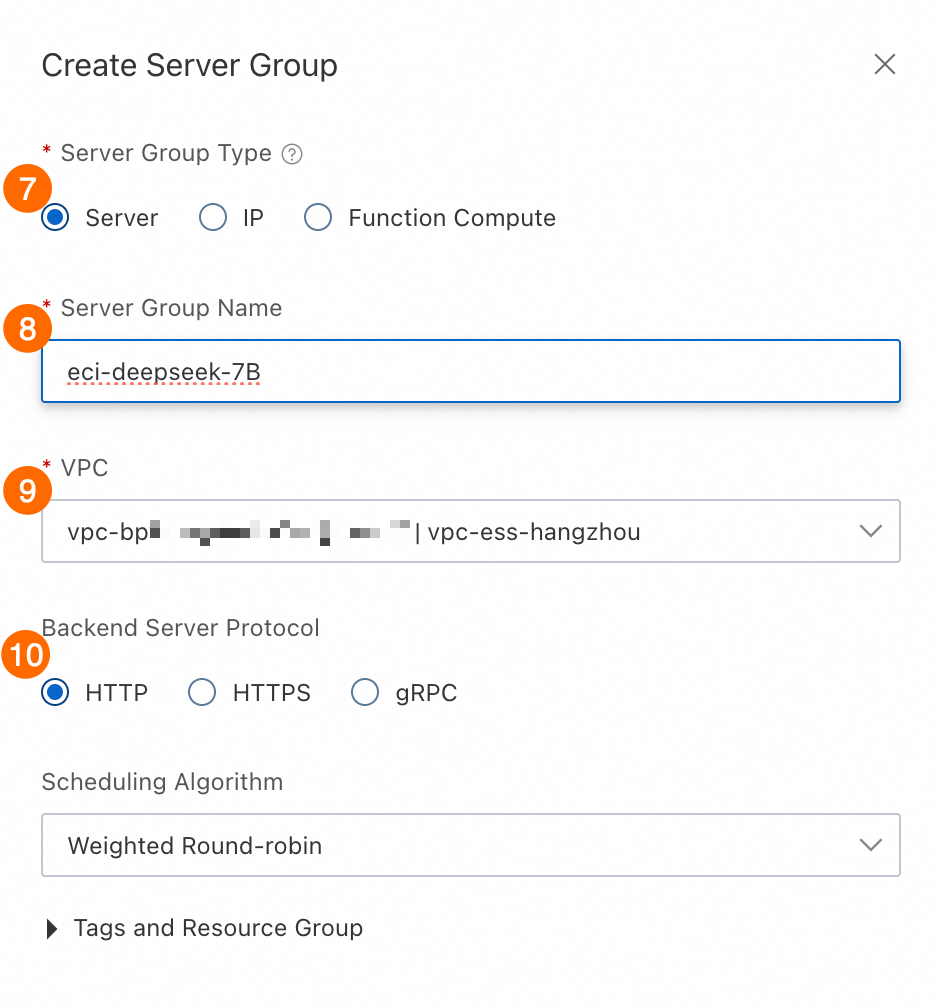Open the VPC selection dropdown
Screen dimensions: 938x1008
470,531
